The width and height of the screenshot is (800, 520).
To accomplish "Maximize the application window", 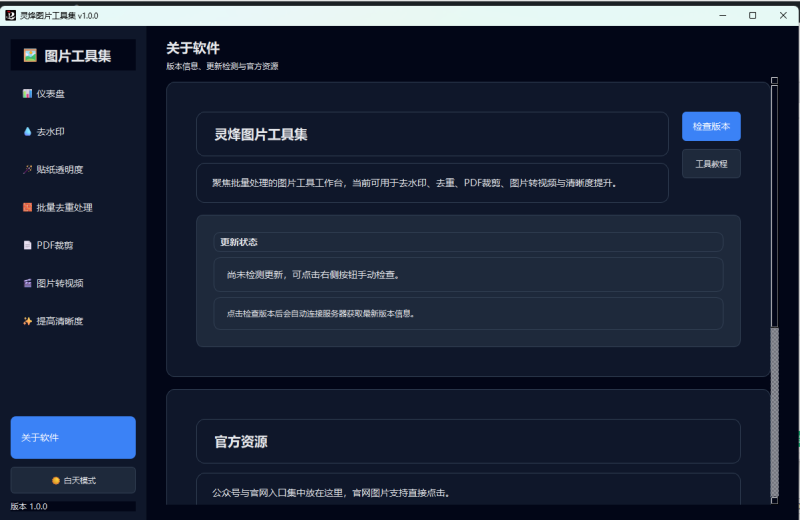I will coord(753,15).
